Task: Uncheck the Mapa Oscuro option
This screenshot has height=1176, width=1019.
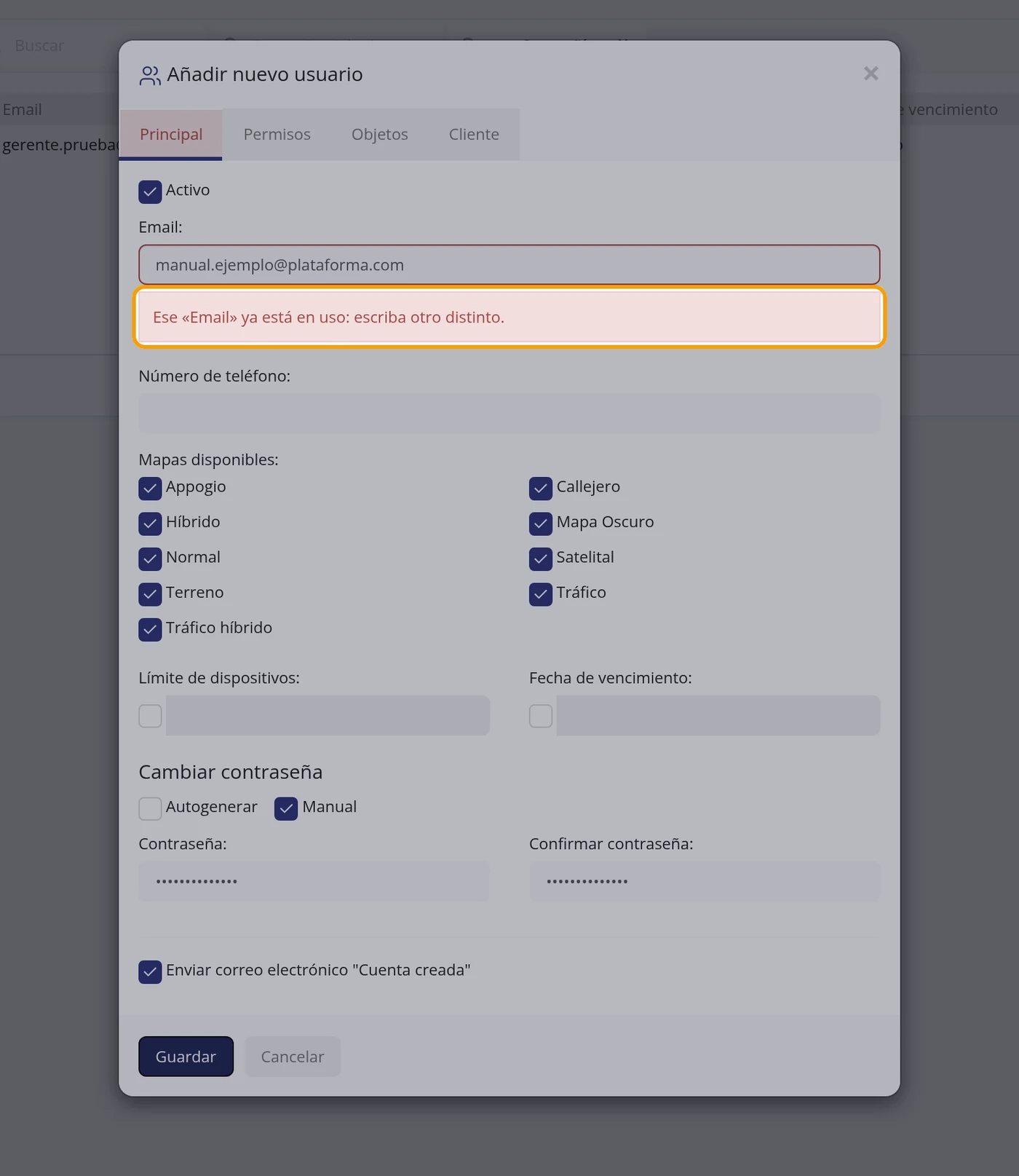Action: 541,523
